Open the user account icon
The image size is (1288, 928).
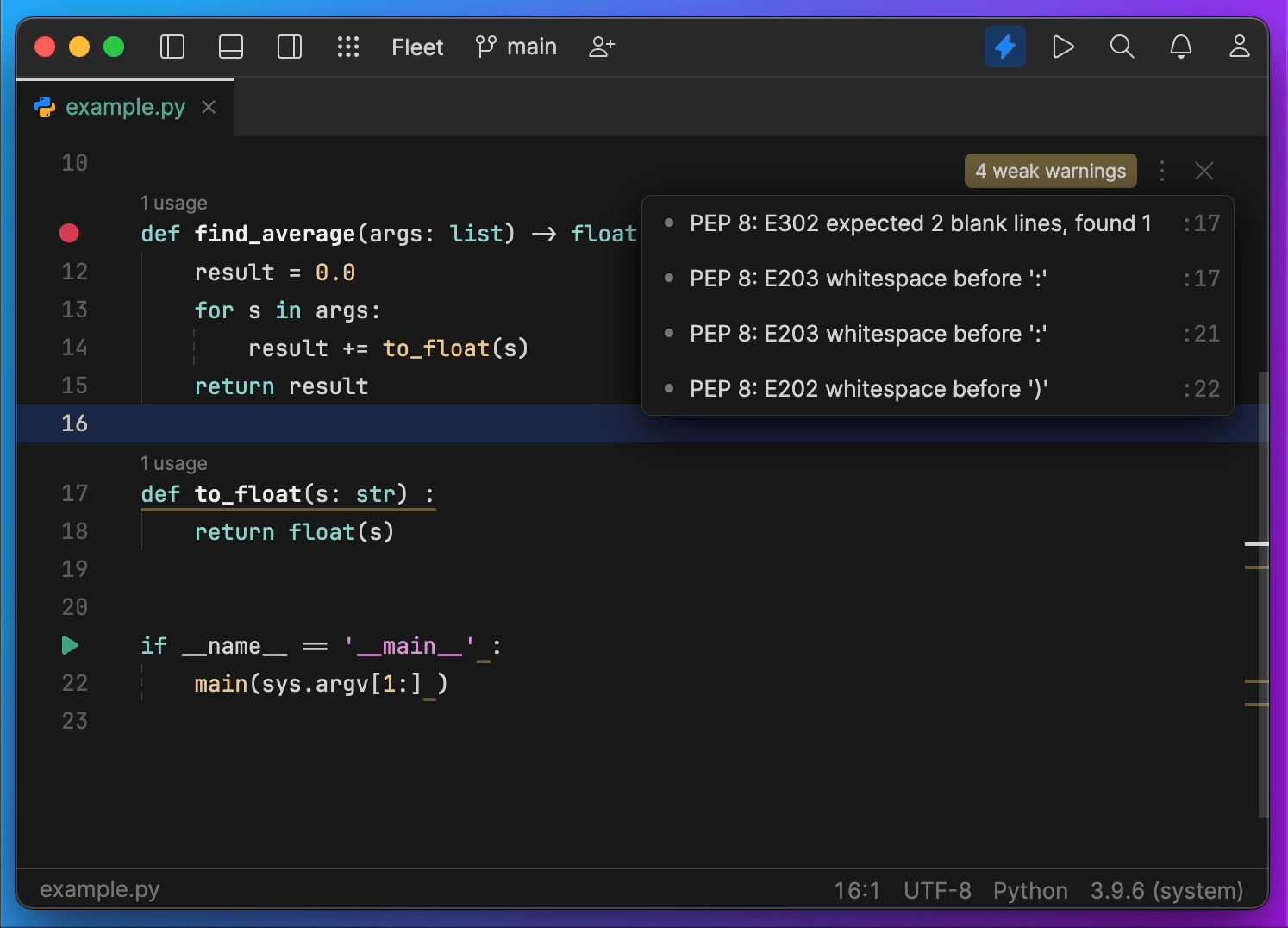[x=1240, y=47]
